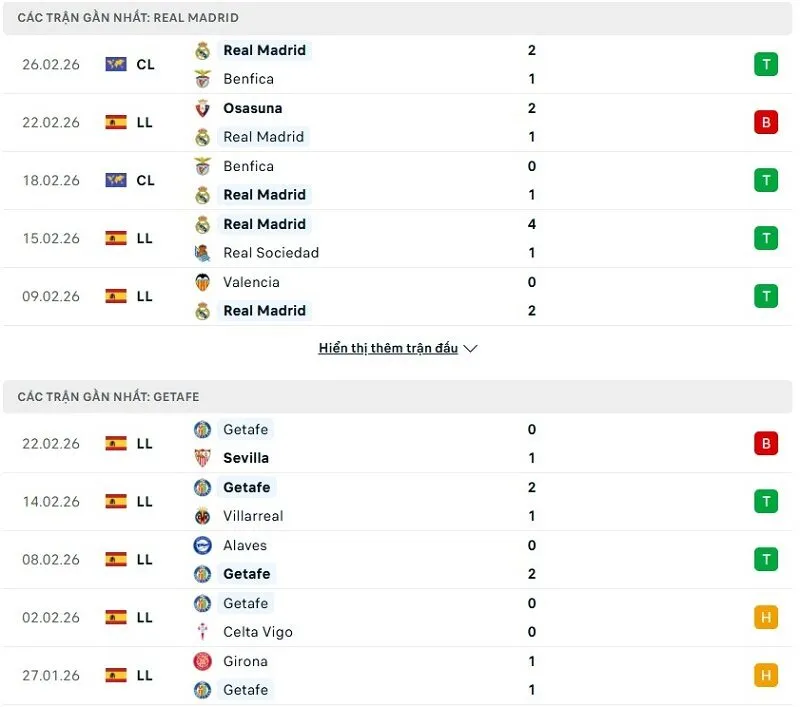Click the orange H badge for the Celta Vigo draw
This screenshot has height=707, width=800.
coord(766,617)
